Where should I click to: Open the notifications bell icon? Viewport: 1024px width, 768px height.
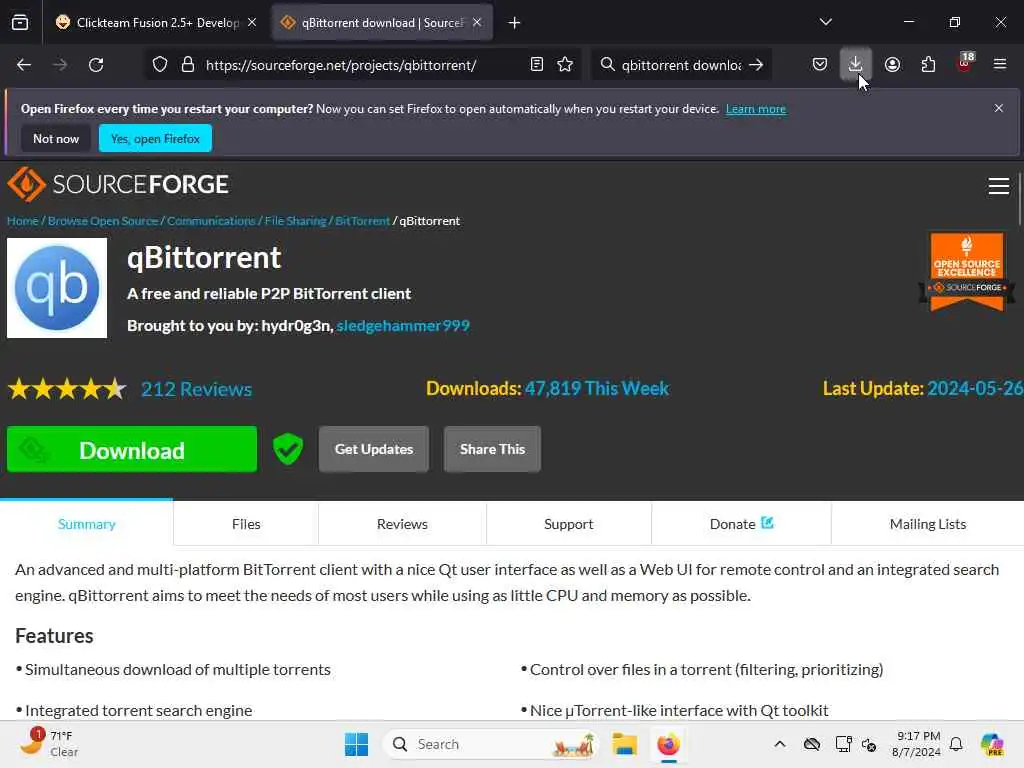957,744
